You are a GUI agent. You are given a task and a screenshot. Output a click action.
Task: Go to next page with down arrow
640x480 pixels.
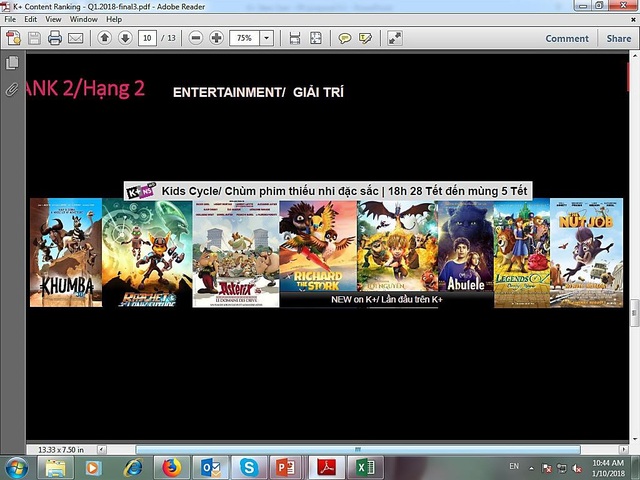[125, 38]
